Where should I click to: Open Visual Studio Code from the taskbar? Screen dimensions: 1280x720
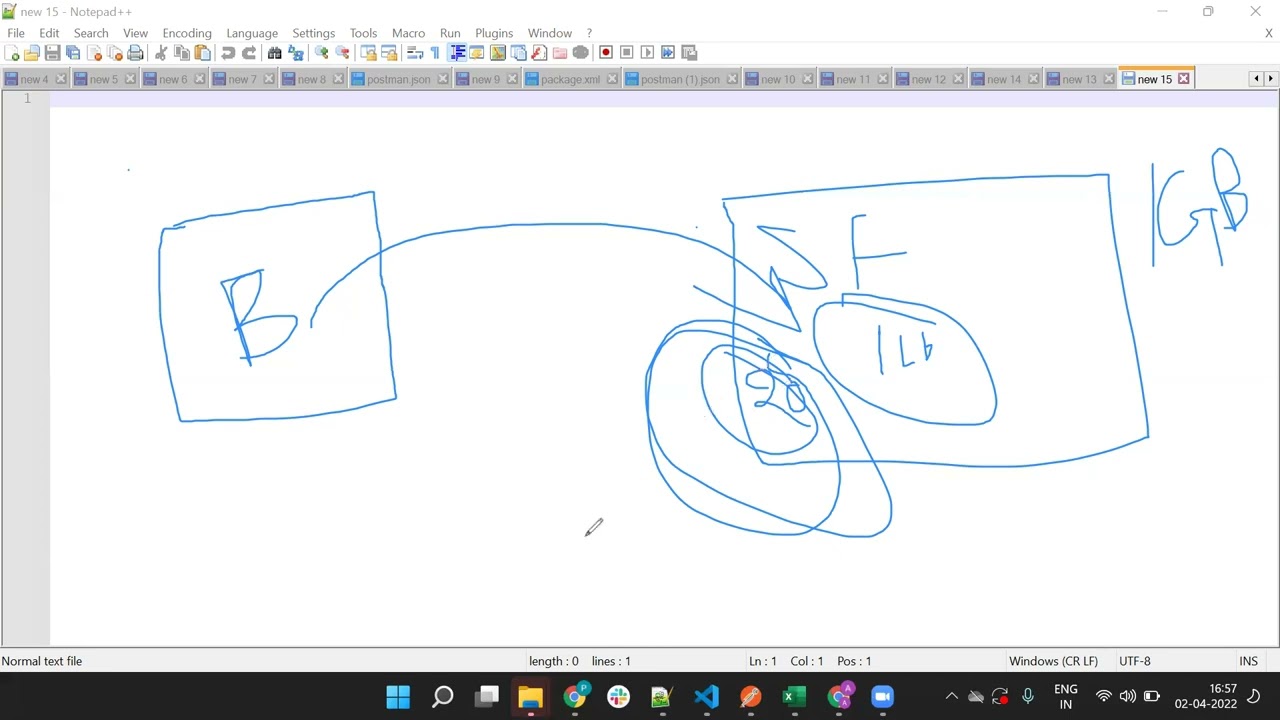(x=706, y=696)
